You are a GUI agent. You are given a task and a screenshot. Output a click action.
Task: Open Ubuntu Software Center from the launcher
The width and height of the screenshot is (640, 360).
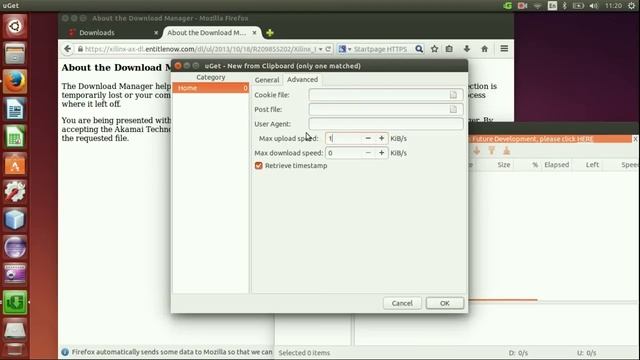15,164
